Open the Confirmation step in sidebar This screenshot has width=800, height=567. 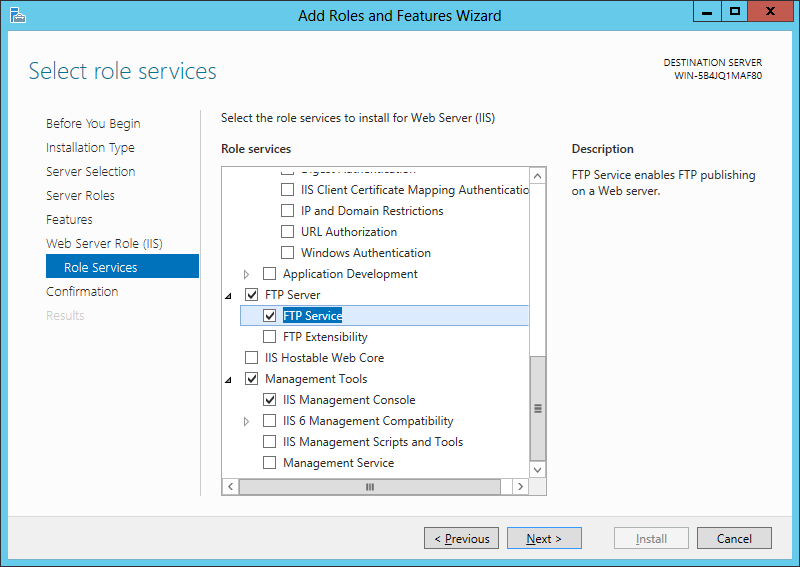coord(82,292)
